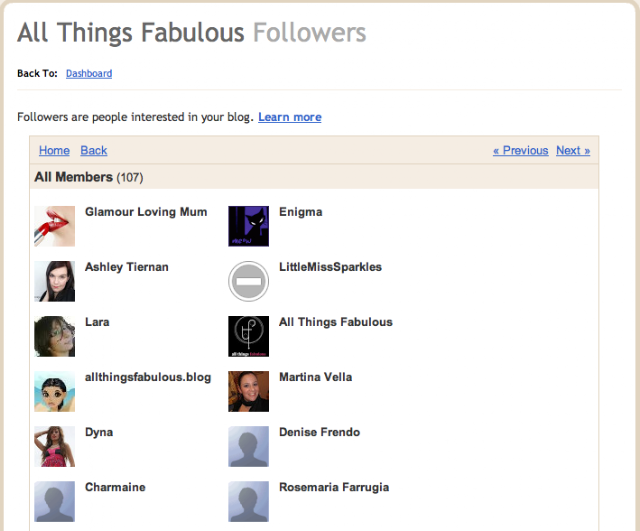Image resolution: width=640 pixels, height=531 pixels.
Task: Open Rosemaria Farrugia's default avatar
Action: pos(248,501)
